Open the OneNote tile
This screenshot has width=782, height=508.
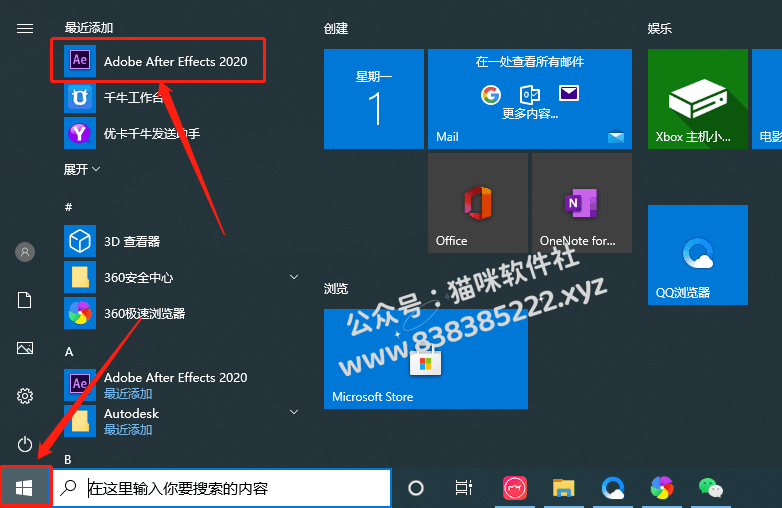pos(582,203)
